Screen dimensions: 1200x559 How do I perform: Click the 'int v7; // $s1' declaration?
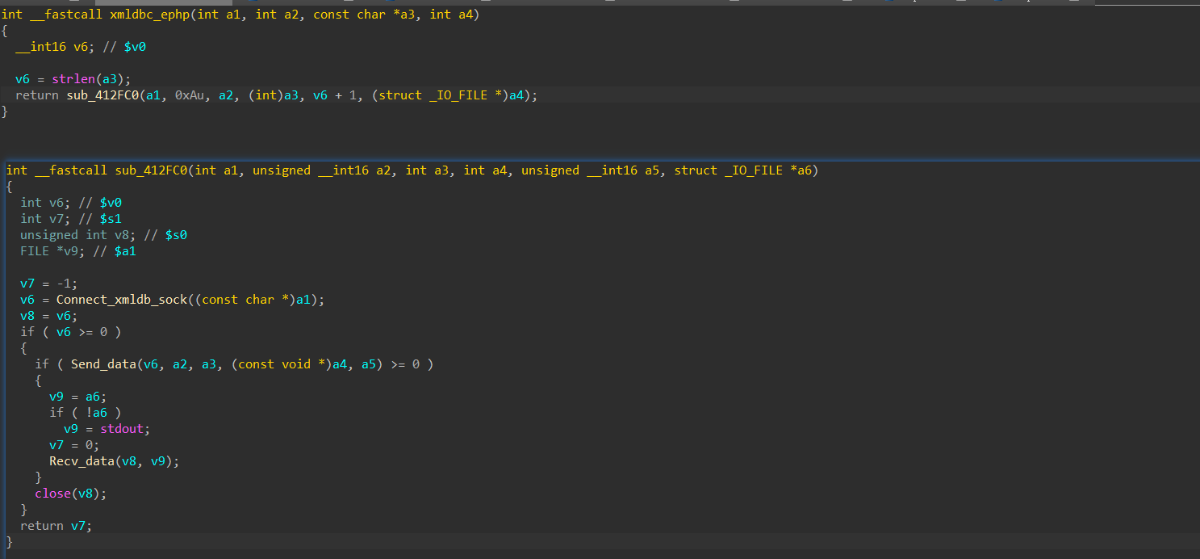pyautogui.click(x=71, y=219)
